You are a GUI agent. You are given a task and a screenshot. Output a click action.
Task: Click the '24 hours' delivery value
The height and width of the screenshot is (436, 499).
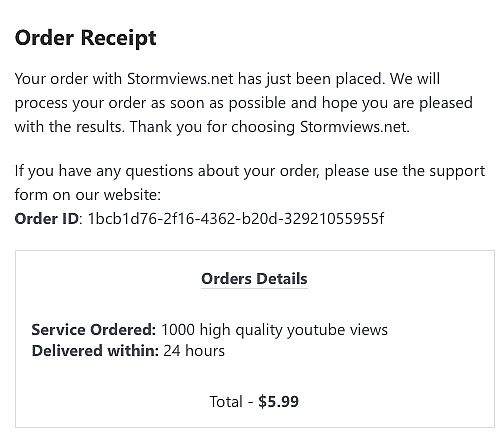194,351
